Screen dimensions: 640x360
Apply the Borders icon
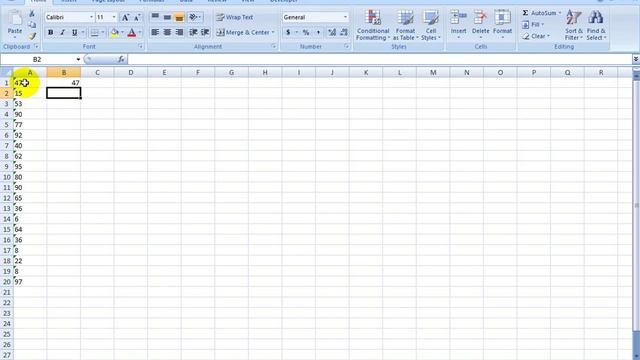[x=94, y=32]
